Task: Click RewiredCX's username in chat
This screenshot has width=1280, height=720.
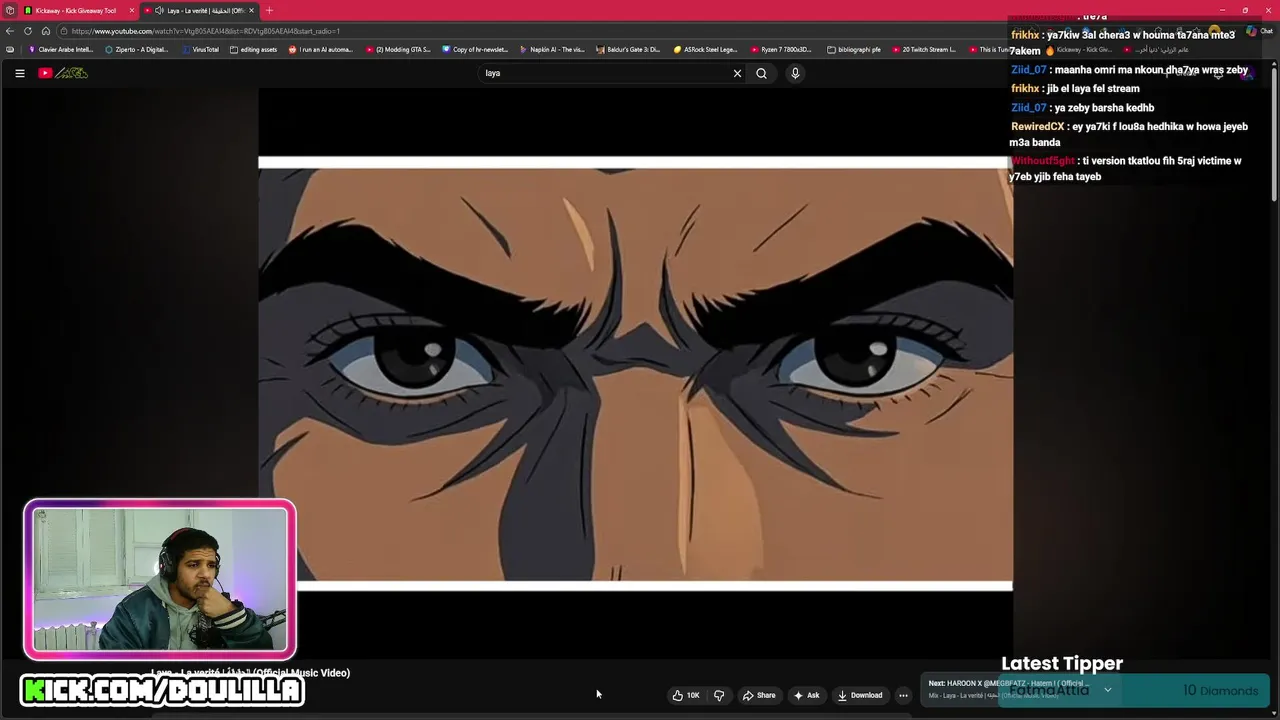Action: [1037, 127]
